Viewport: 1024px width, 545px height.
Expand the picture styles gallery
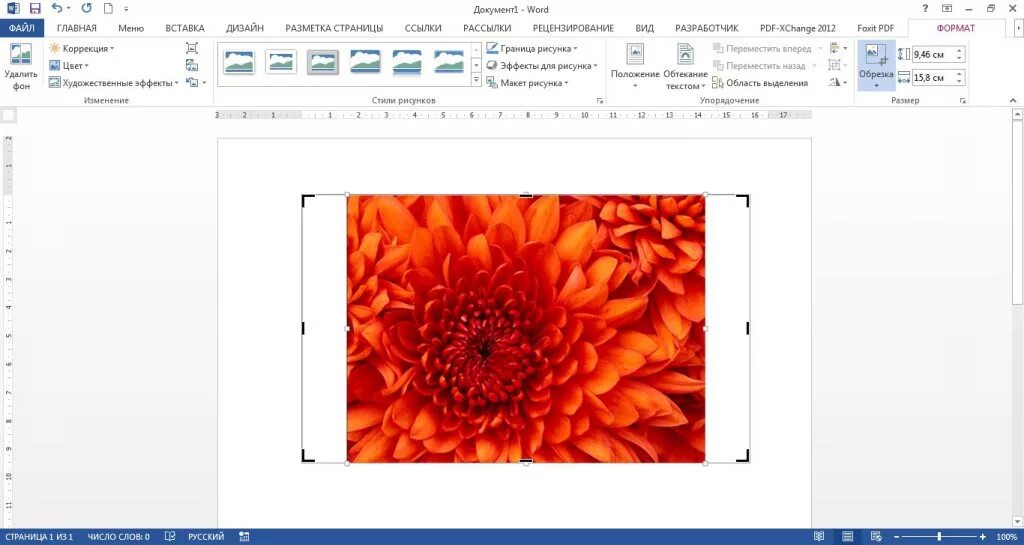tap(476, 80)
